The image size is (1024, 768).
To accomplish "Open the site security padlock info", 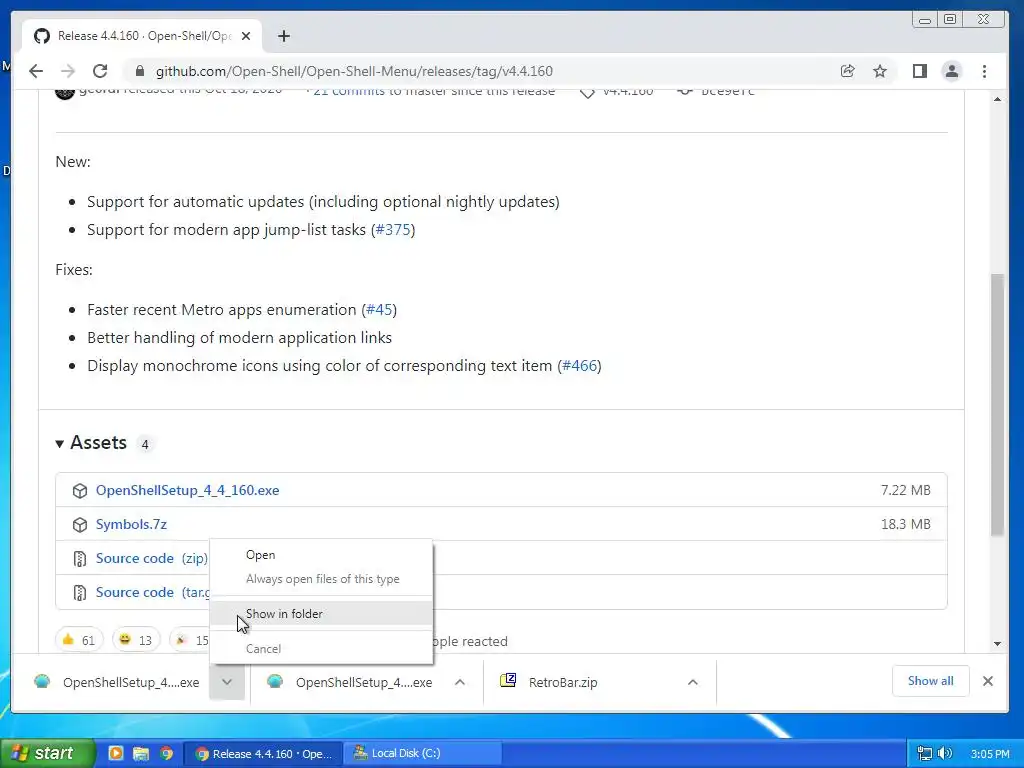I will [x=139, y=71].
